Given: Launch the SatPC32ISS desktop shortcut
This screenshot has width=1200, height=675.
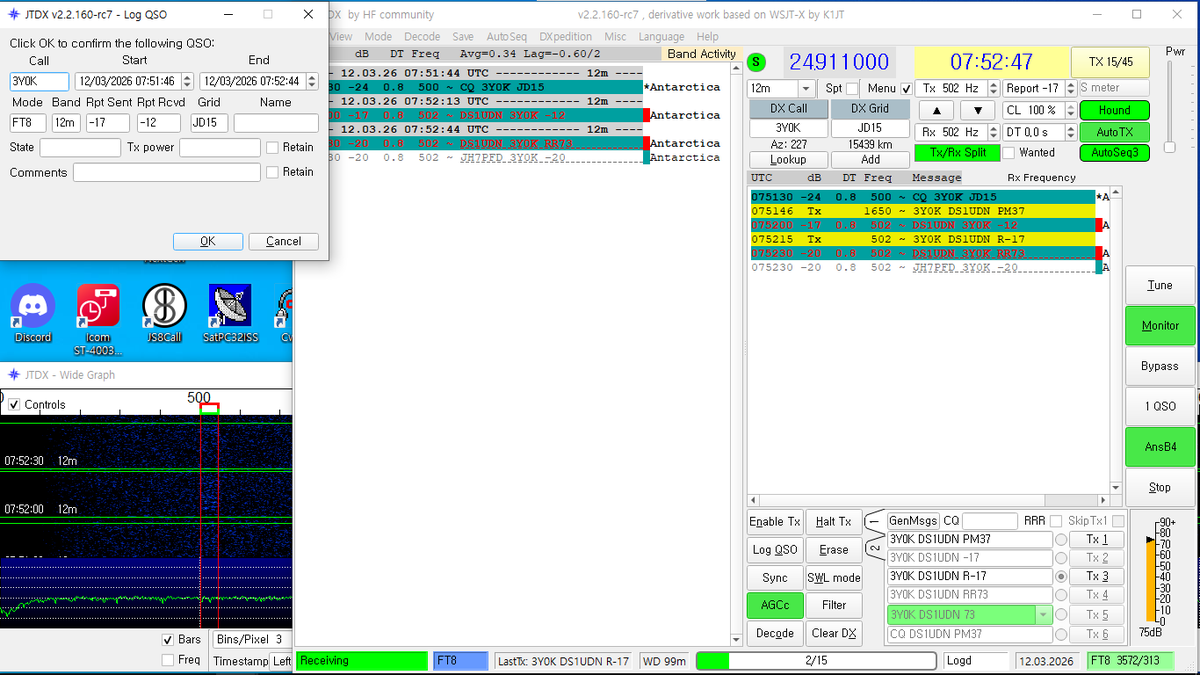Looking at the screenshot, I should (230, 314).
